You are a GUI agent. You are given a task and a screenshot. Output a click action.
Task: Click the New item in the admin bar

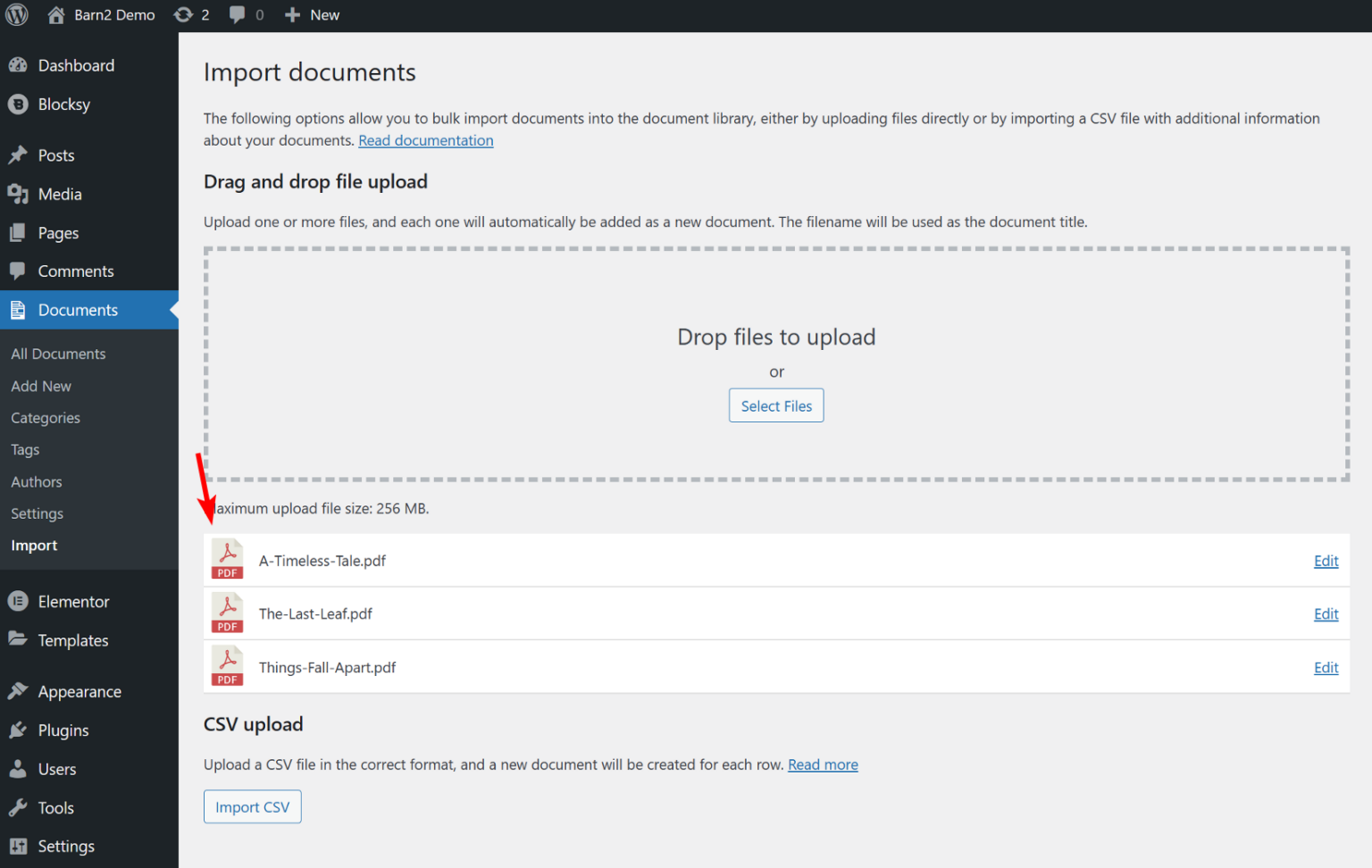(312, 14)
